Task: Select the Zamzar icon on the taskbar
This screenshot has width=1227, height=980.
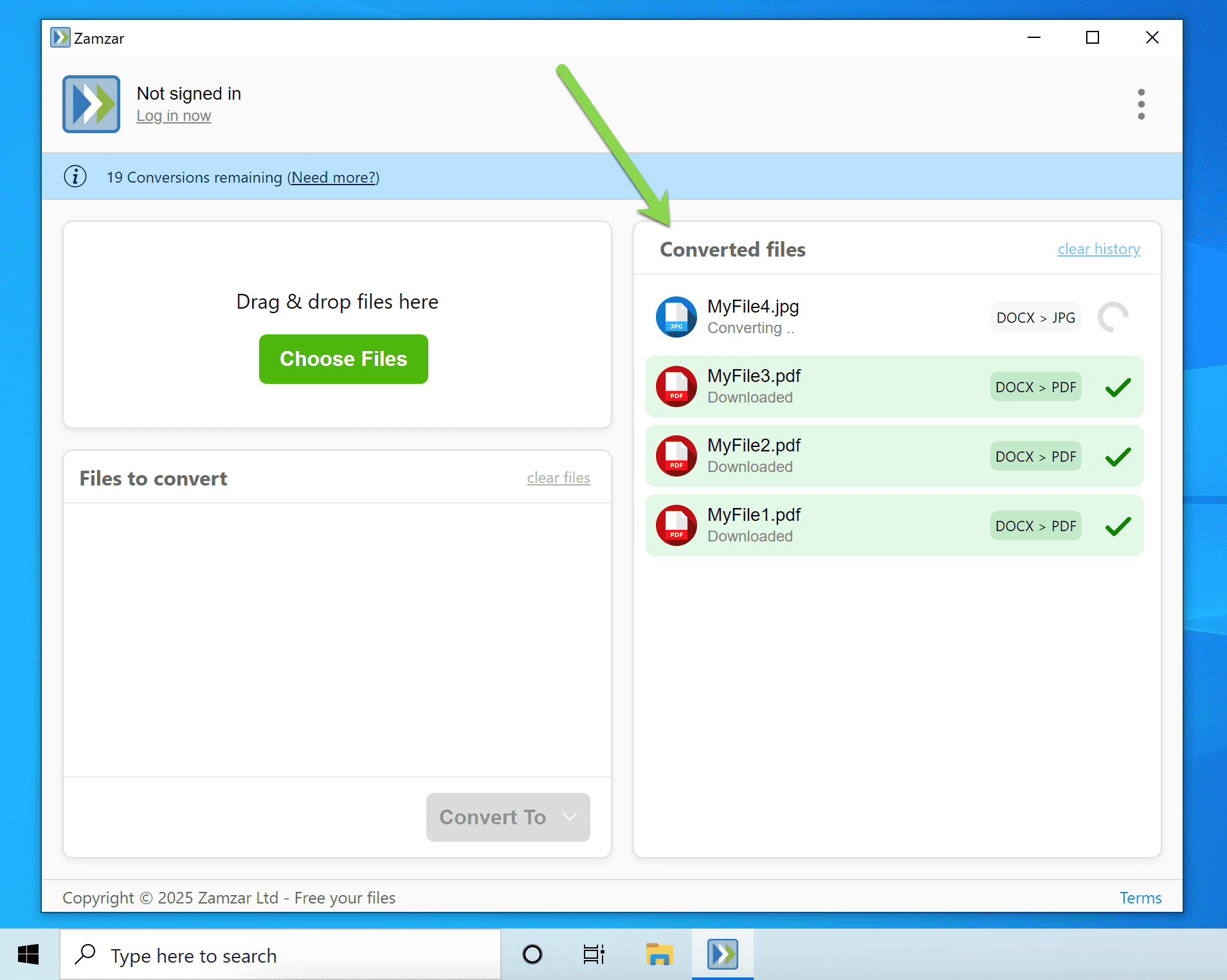Action: 722,954
